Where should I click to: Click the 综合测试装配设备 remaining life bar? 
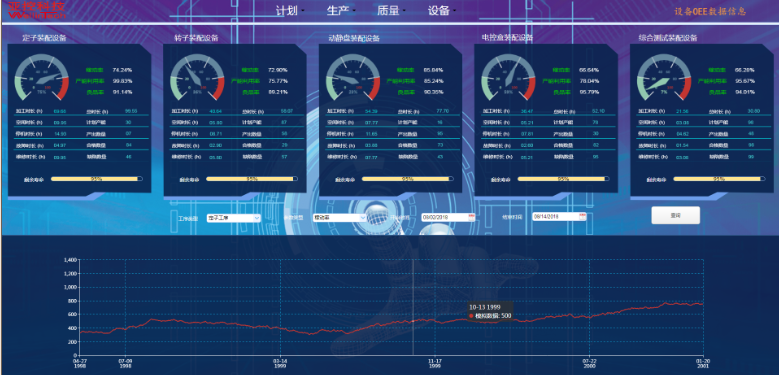pos(719,179)
